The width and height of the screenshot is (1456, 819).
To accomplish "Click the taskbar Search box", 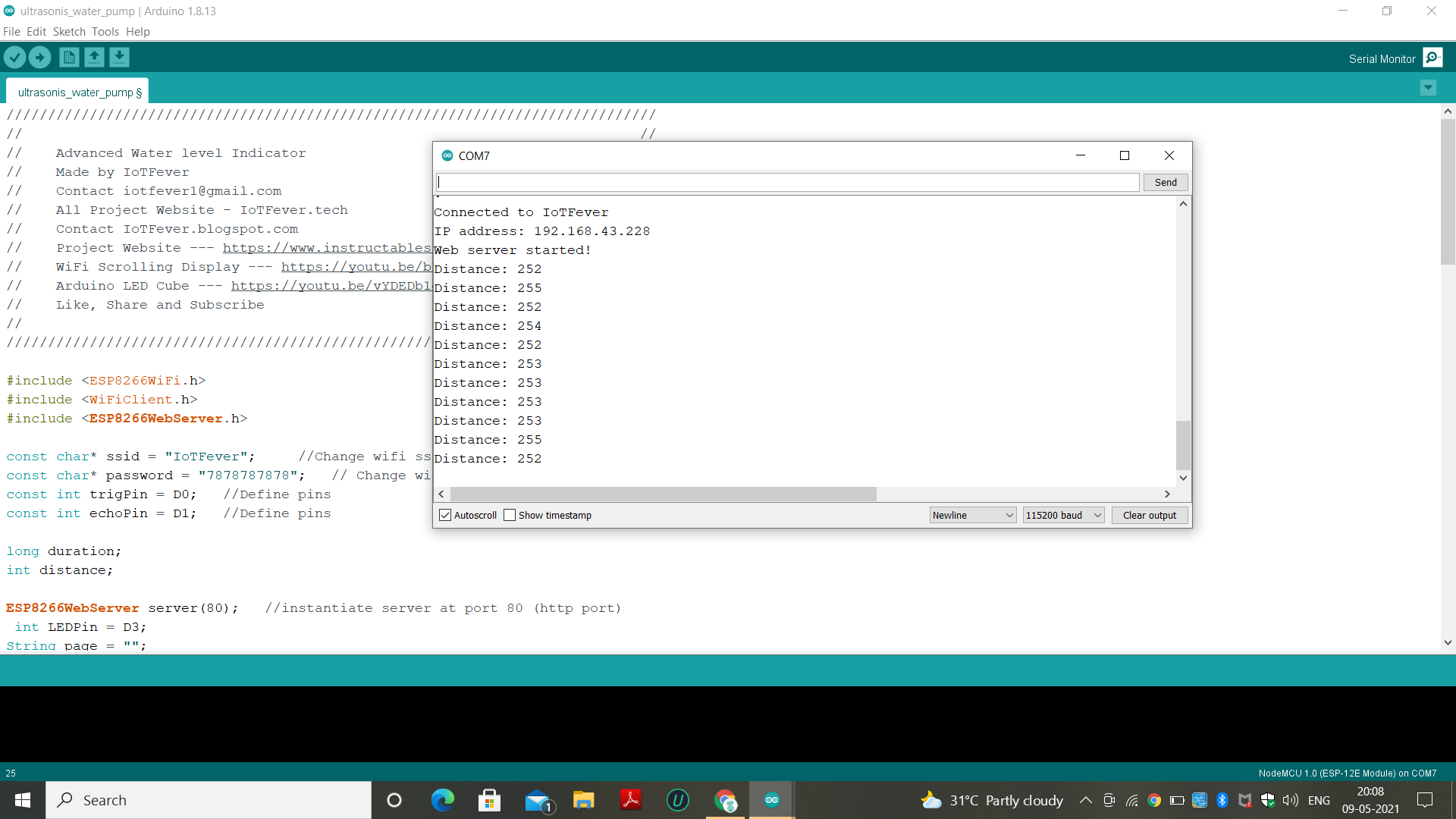I will pyautogui.click(x=209, y=800).
